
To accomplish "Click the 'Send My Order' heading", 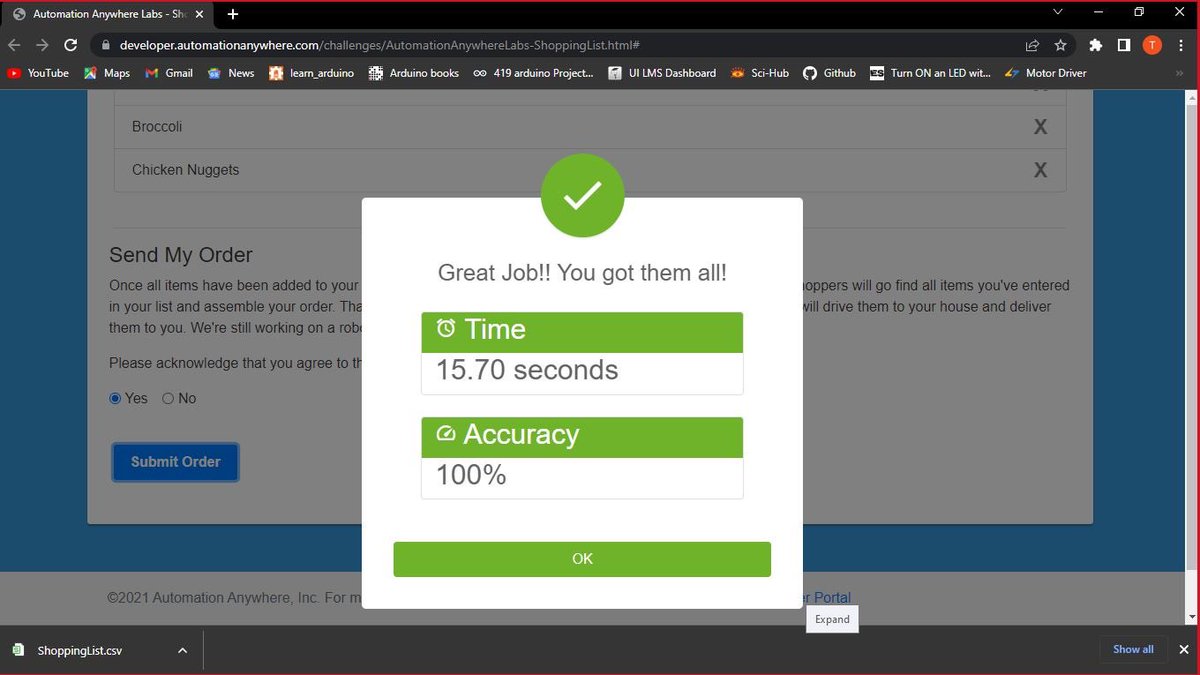I will pos(181,255).
